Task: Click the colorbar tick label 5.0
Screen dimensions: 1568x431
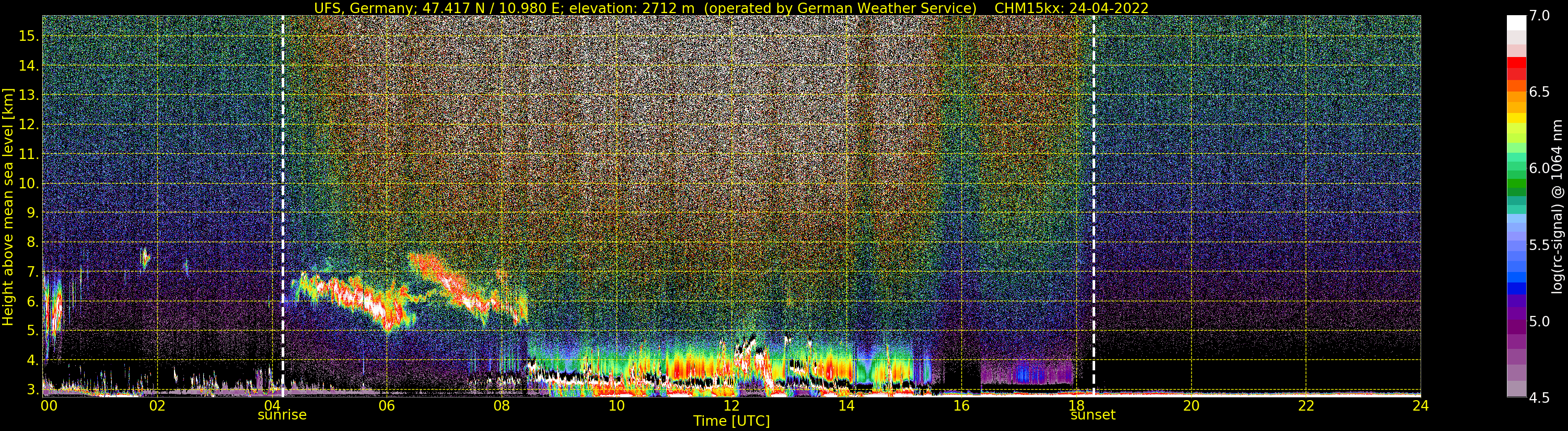Action: coord(1539,321)
